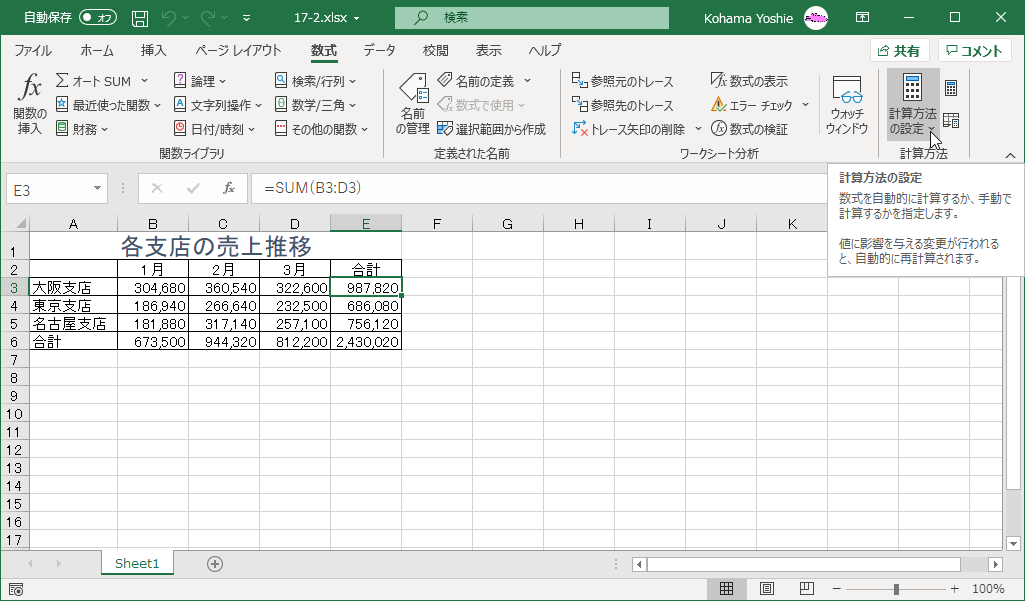Run エラーチェック on the worksheet
Screen dimensions: 1025x601
[x=754, y=103]
